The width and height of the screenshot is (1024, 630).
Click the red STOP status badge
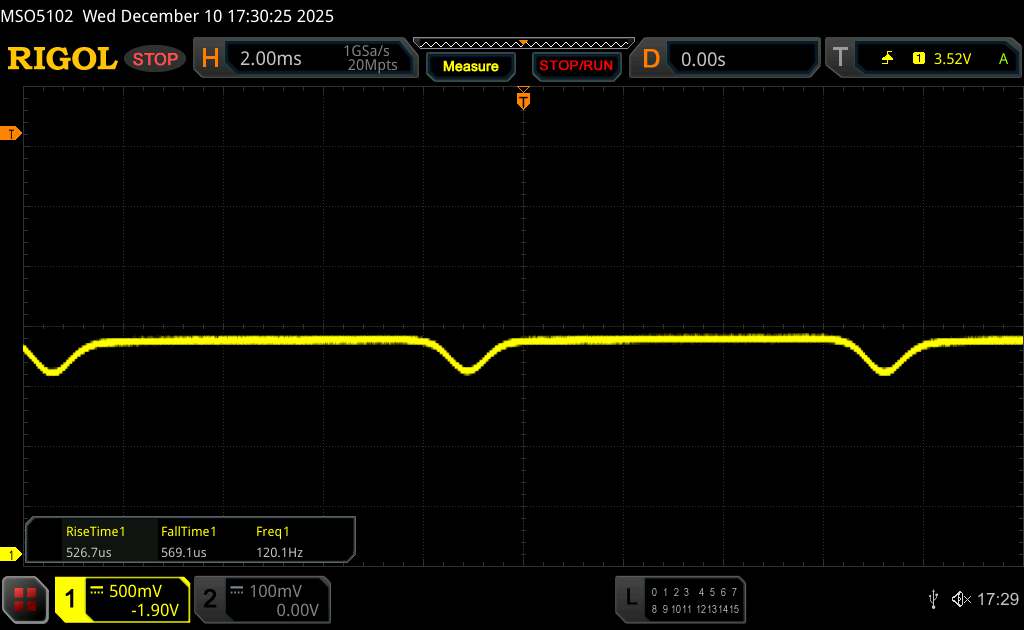tap(156, 59)
